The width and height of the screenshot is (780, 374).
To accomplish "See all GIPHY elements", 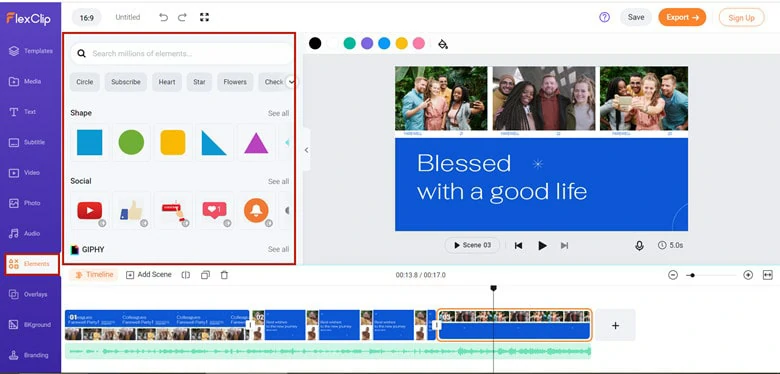I will [278, 249].
